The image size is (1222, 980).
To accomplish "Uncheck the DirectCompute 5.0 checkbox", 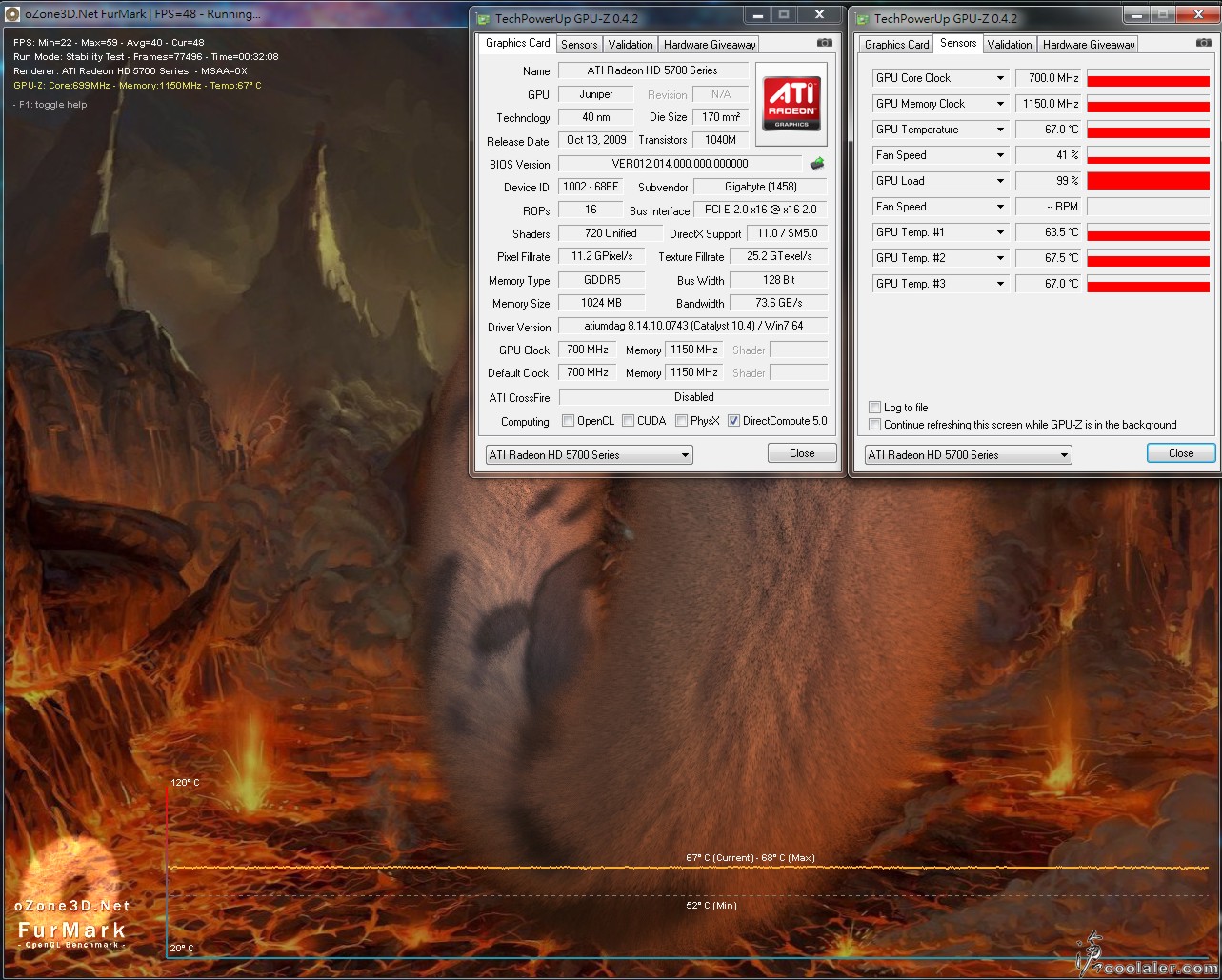I will point(733,421).
